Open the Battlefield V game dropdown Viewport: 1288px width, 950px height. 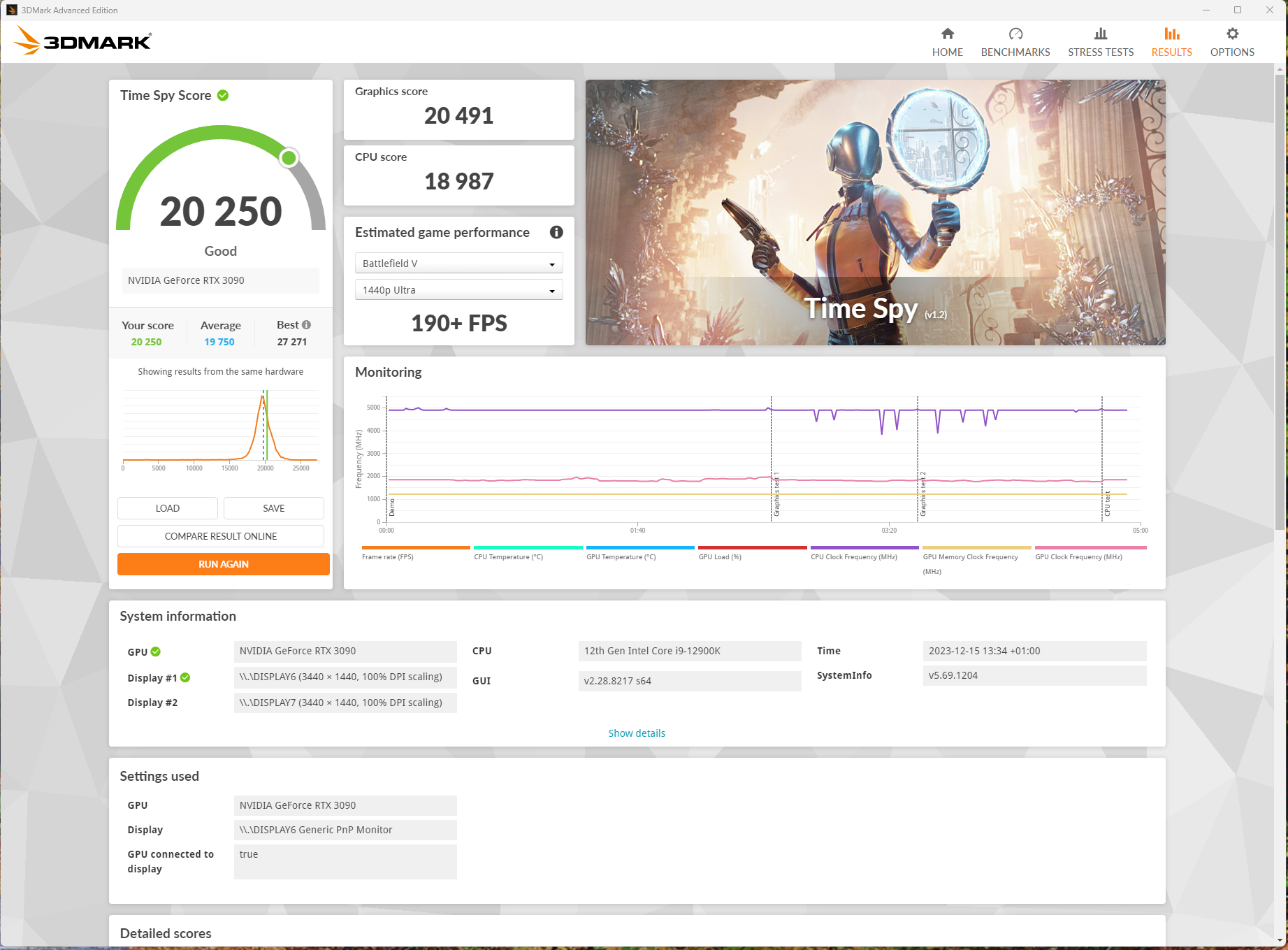459,264
